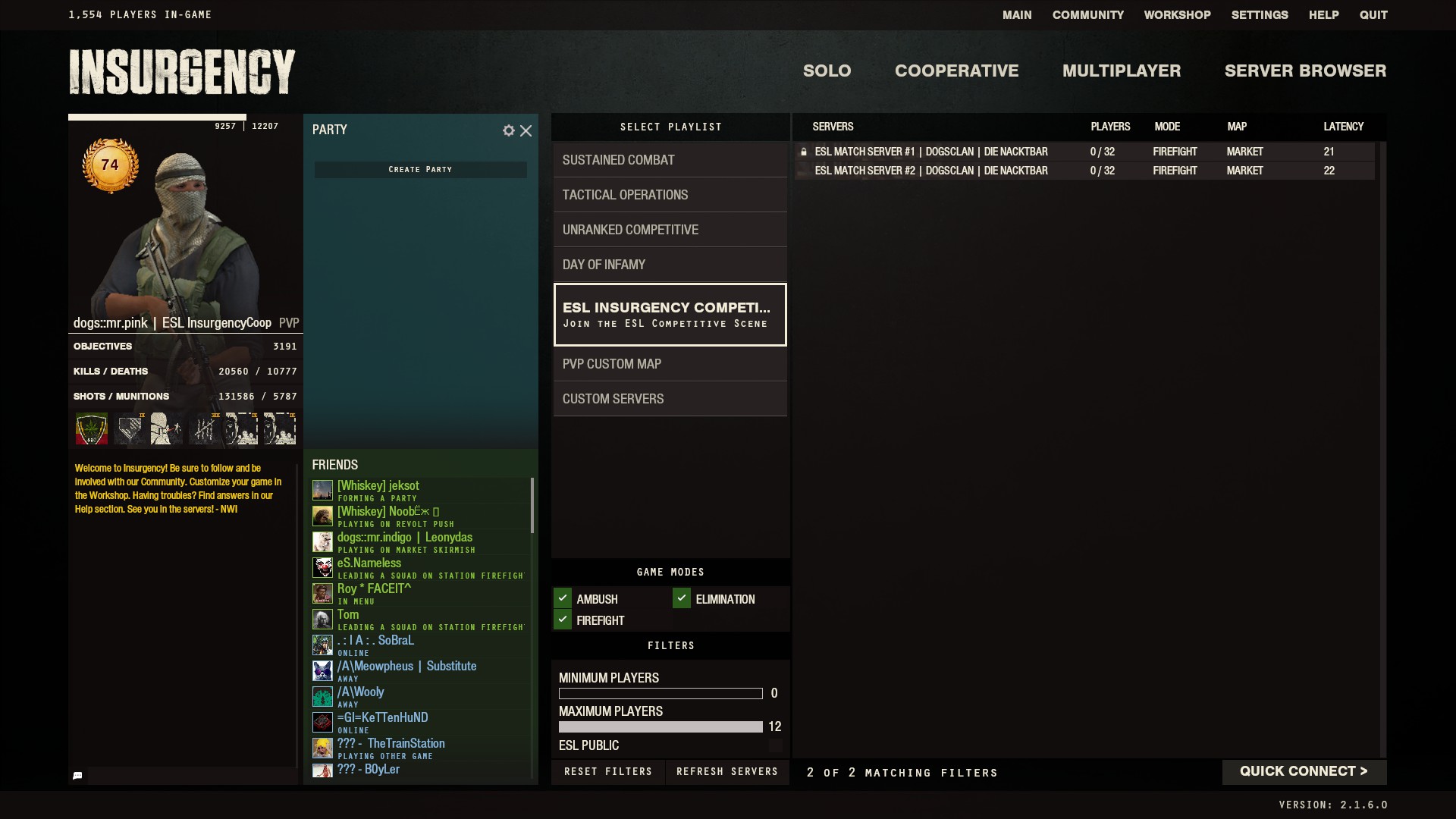This screenshot has height=819, width=1456.
Task: Click the padlock icon on ESL Match Server #1
Action: coord(804,152)
